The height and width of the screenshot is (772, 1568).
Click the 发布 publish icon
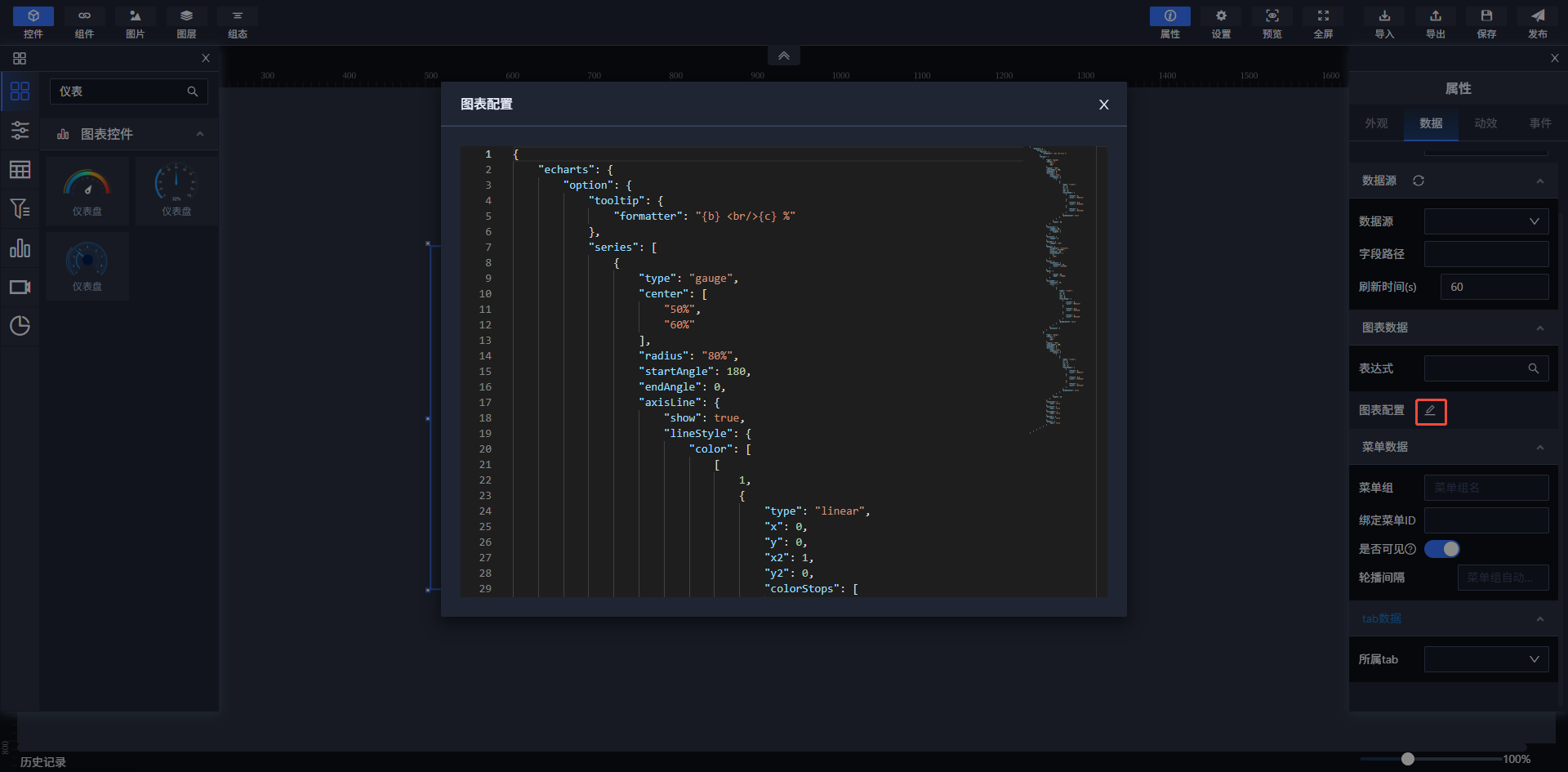[x=1537, y=23]
